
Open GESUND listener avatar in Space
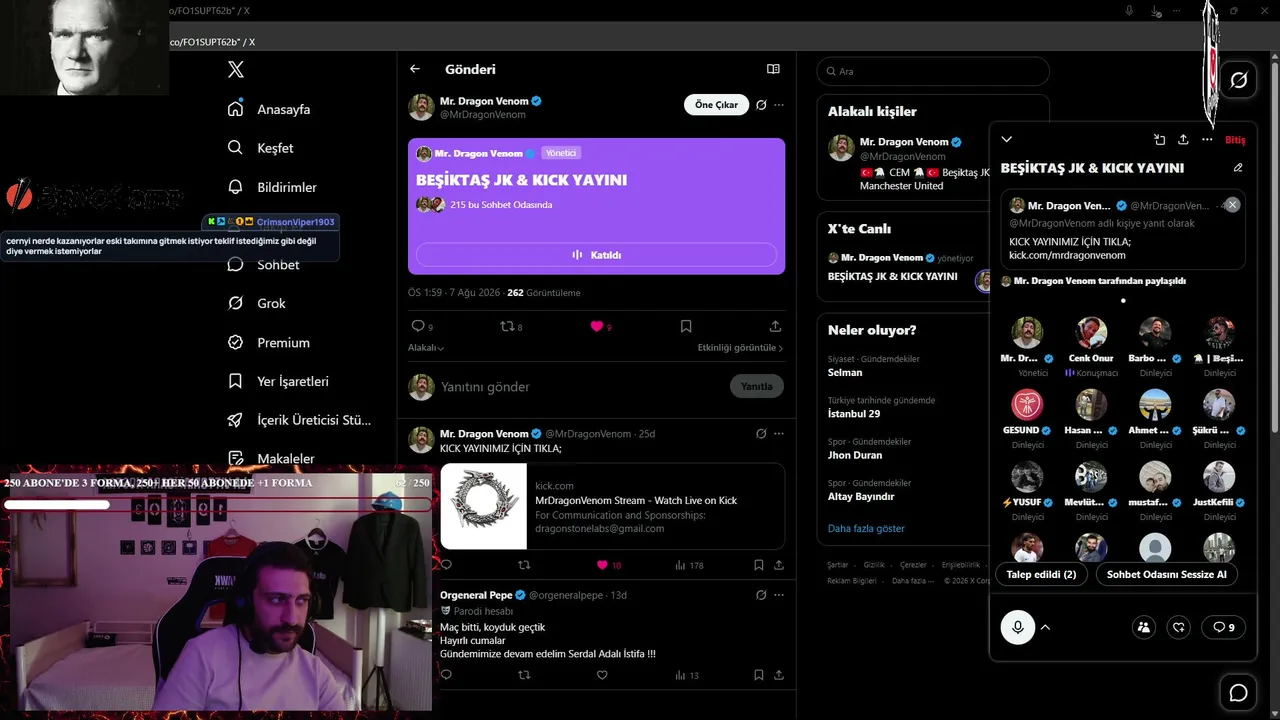(x=1027, y=404)
